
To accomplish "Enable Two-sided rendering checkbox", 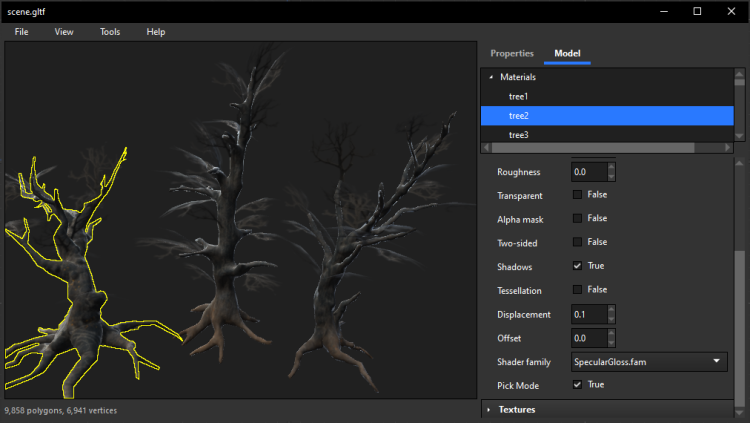I will (577, 242).
